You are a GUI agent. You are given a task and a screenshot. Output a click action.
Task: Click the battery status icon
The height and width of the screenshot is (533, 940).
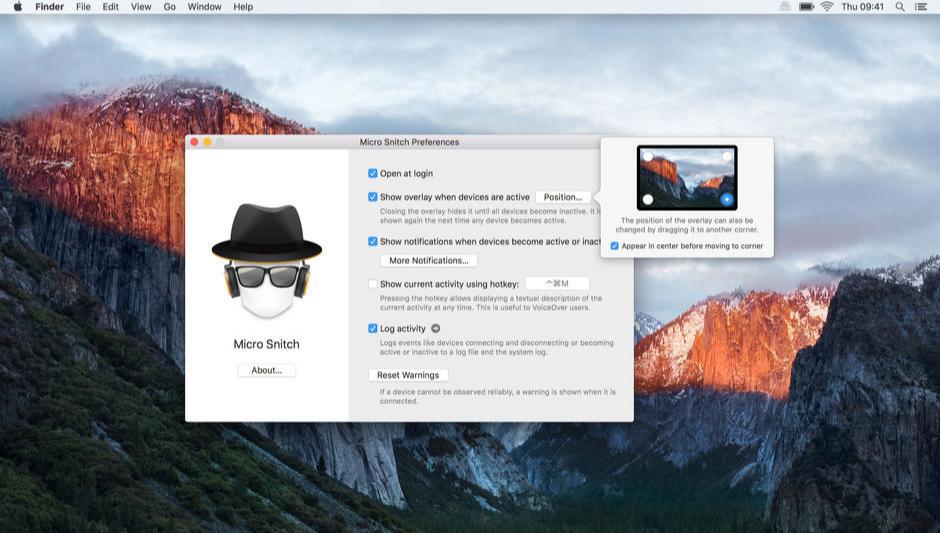(x=806, y=7)
